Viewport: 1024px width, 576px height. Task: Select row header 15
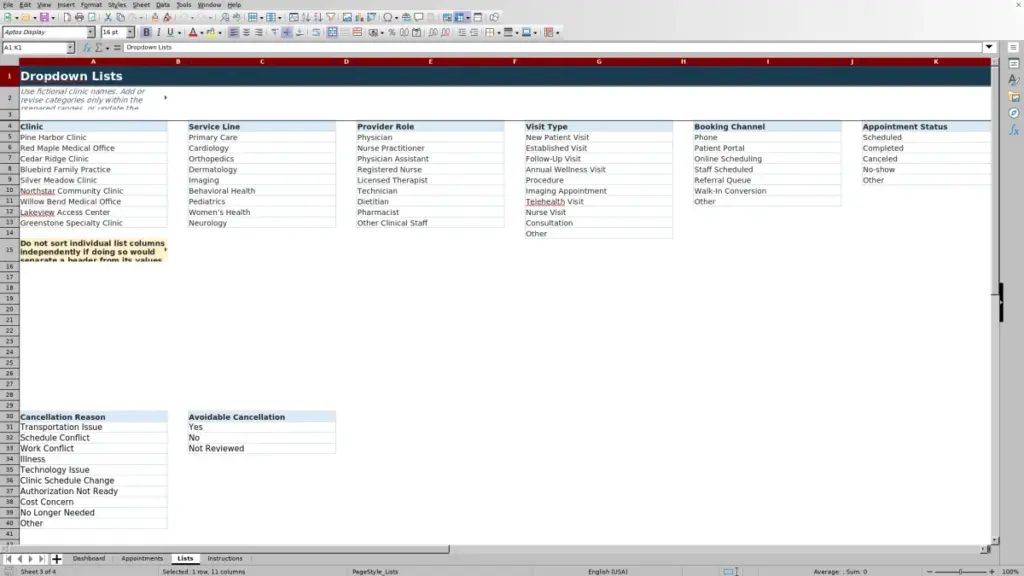[x=9, y=249]
